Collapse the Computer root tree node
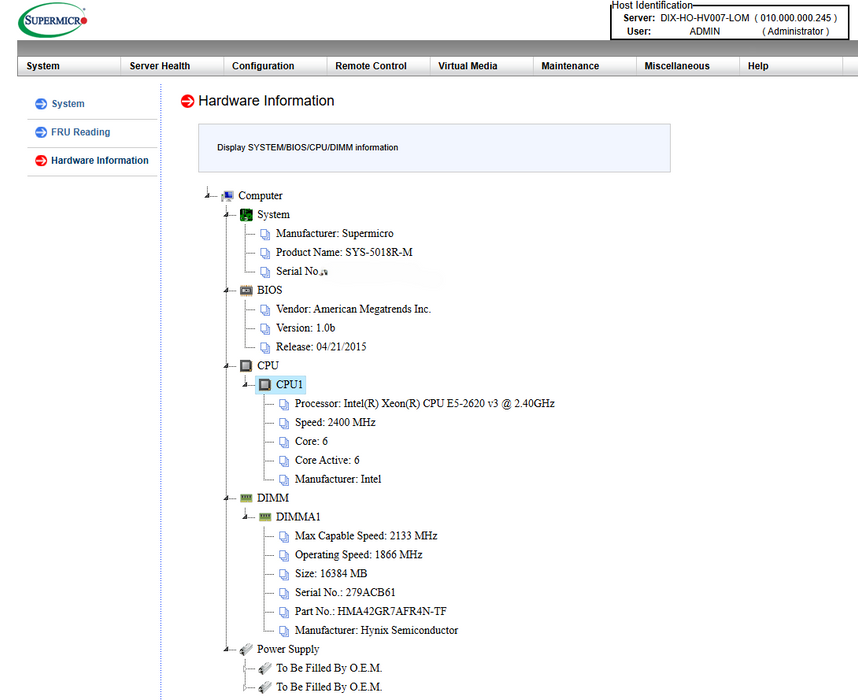The height and width of the screenshot is (700, 858). (207, 195)
